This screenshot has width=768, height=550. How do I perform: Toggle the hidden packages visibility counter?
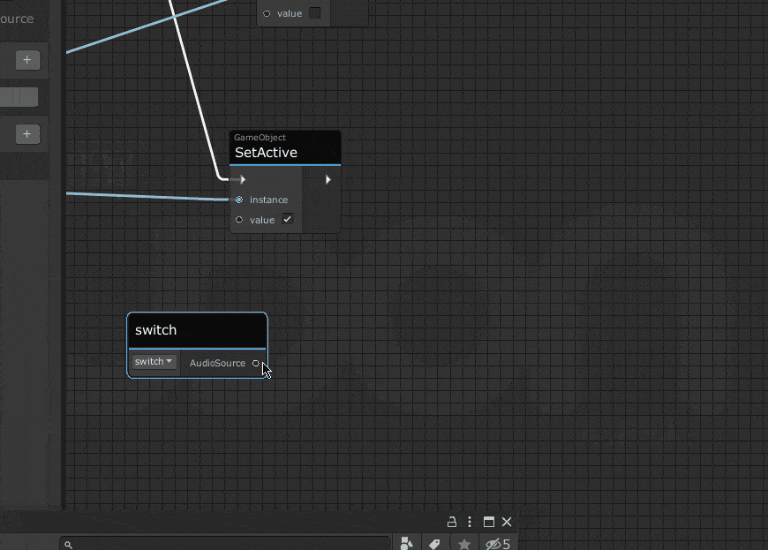pos(497,544)
